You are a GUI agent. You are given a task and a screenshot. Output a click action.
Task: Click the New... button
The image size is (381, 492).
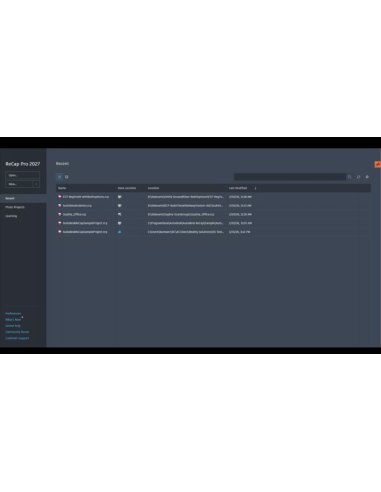pyautogui.click(x=19, y=184)
